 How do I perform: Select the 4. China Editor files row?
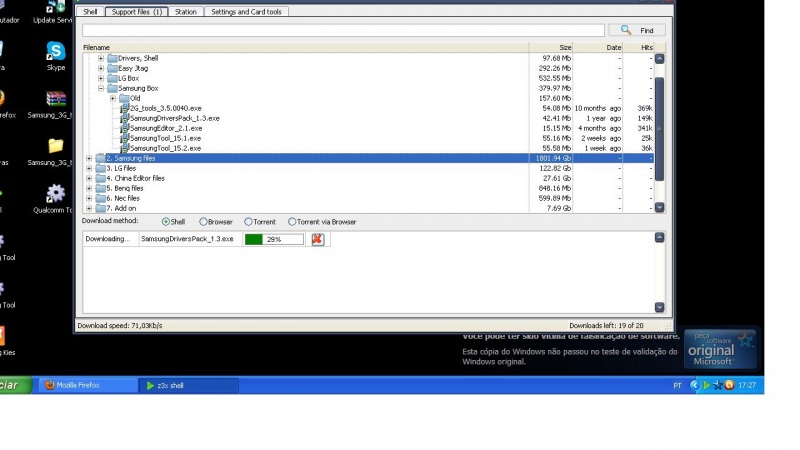pos(368,178)
